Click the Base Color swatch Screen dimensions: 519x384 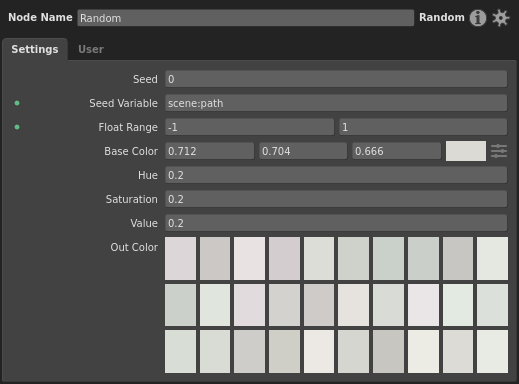pyautogui.click(x=466, y=151)
